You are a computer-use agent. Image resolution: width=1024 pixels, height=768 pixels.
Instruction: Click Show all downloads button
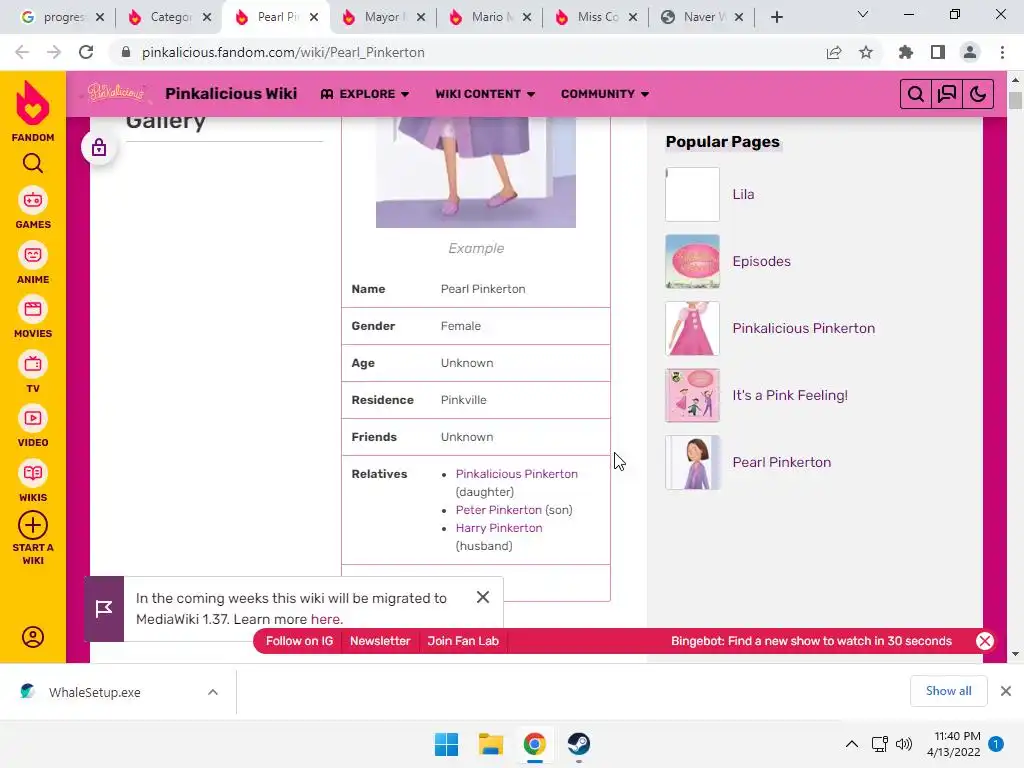click(x=948, y=691)
